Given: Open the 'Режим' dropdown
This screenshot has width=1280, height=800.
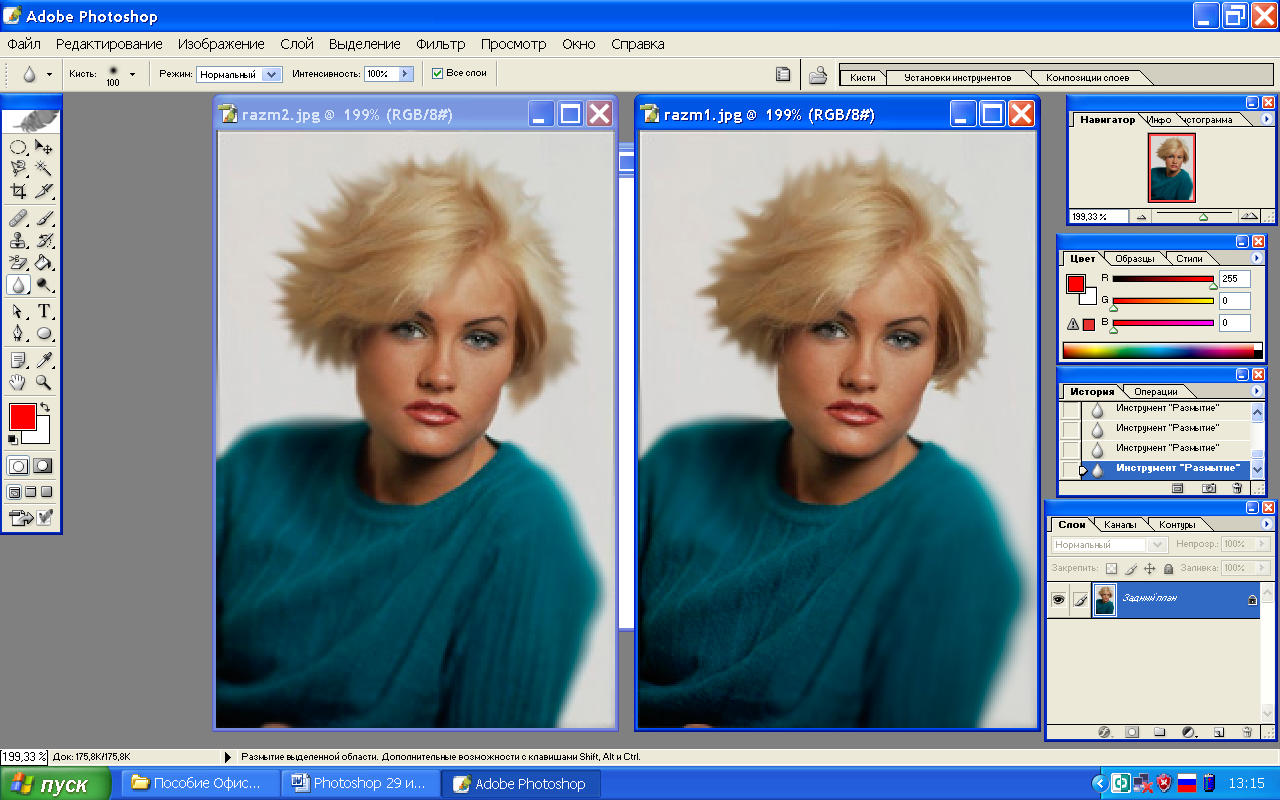Looking at the screenshot, I should click(271, 74).
